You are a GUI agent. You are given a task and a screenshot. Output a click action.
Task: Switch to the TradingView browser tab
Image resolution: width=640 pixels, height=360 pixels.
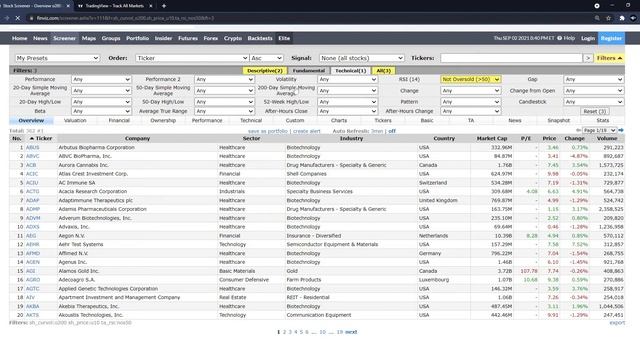114,6
